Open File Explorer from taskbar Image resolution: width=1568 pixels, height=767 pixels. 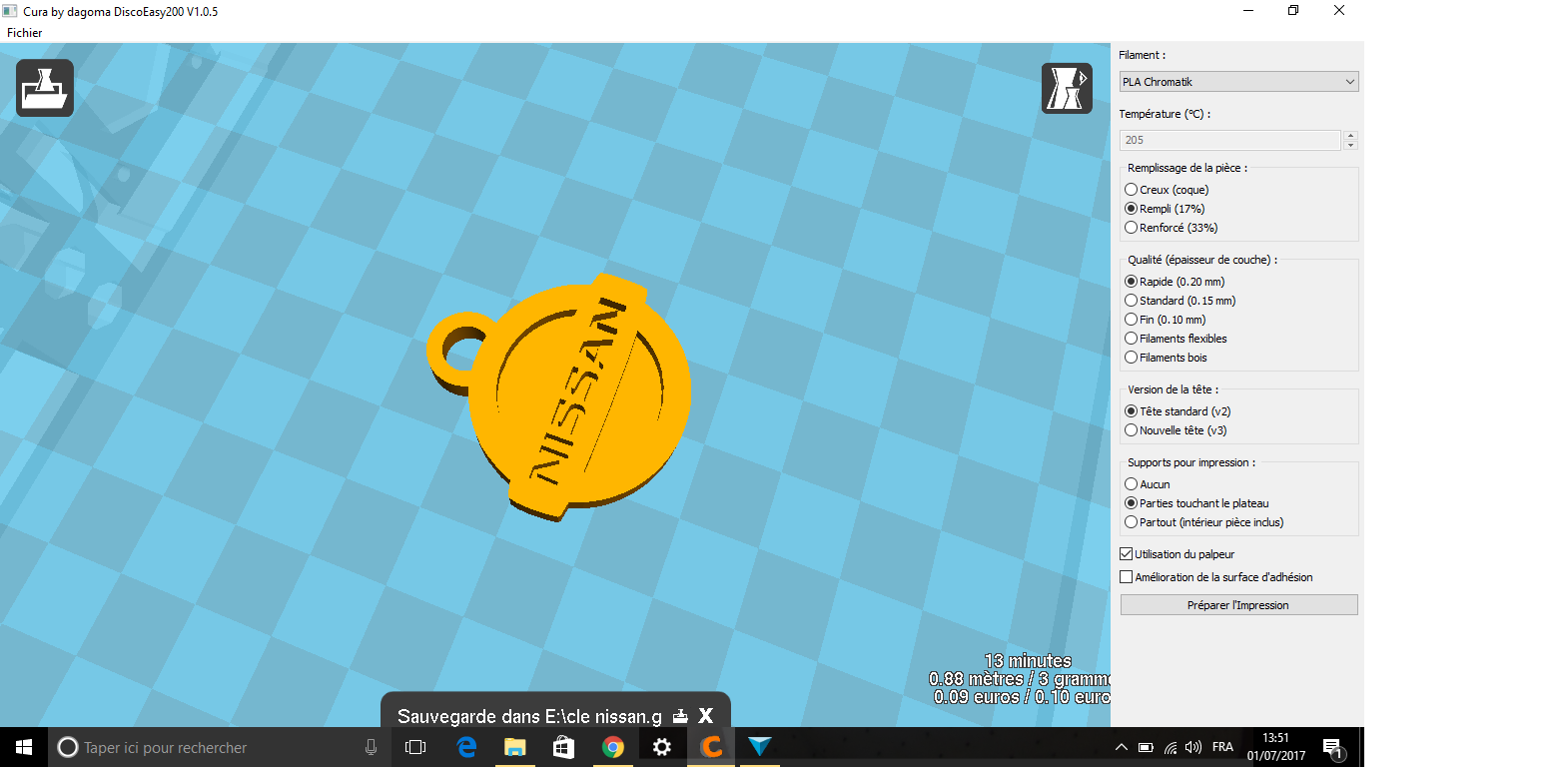tap(515, 747)
